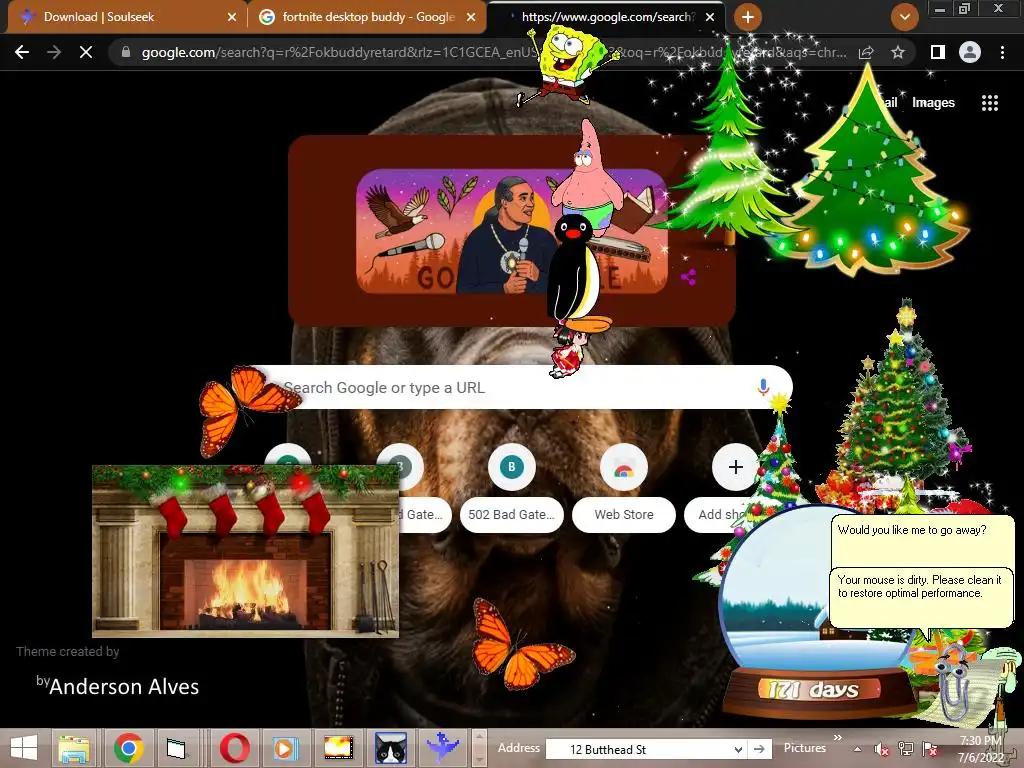Click the fireplace with stockings widget

click(246, 551)
